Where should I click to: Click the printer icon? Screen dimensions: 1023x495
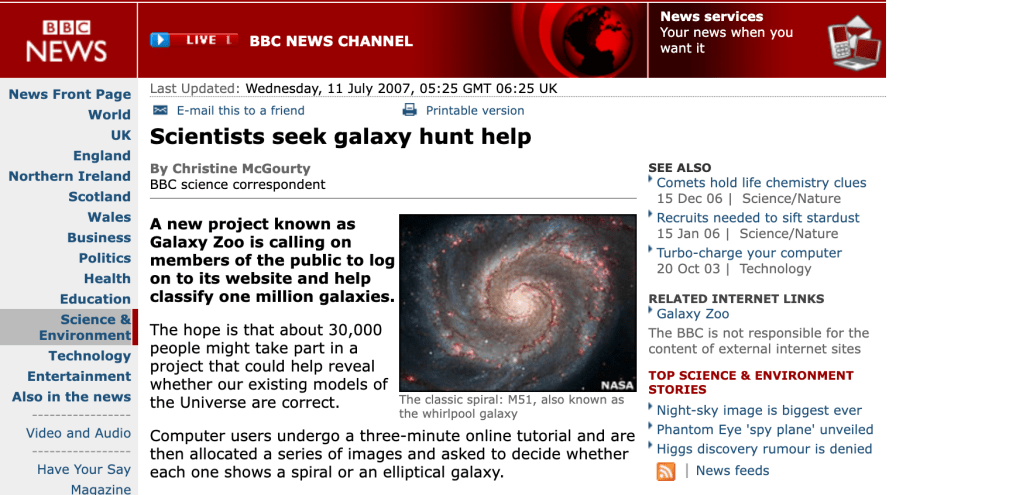coord(409,110)
